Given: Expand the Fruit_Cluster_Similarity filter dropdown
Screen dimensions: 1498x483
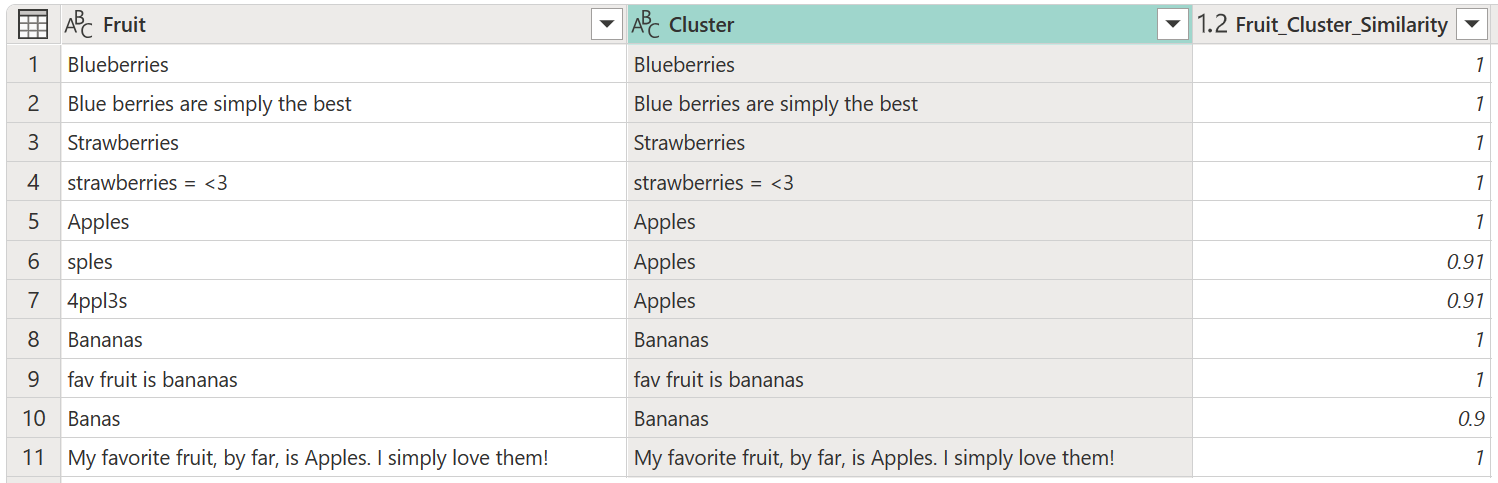Looking at the screenshot, I should click(x=1470, y=25).
